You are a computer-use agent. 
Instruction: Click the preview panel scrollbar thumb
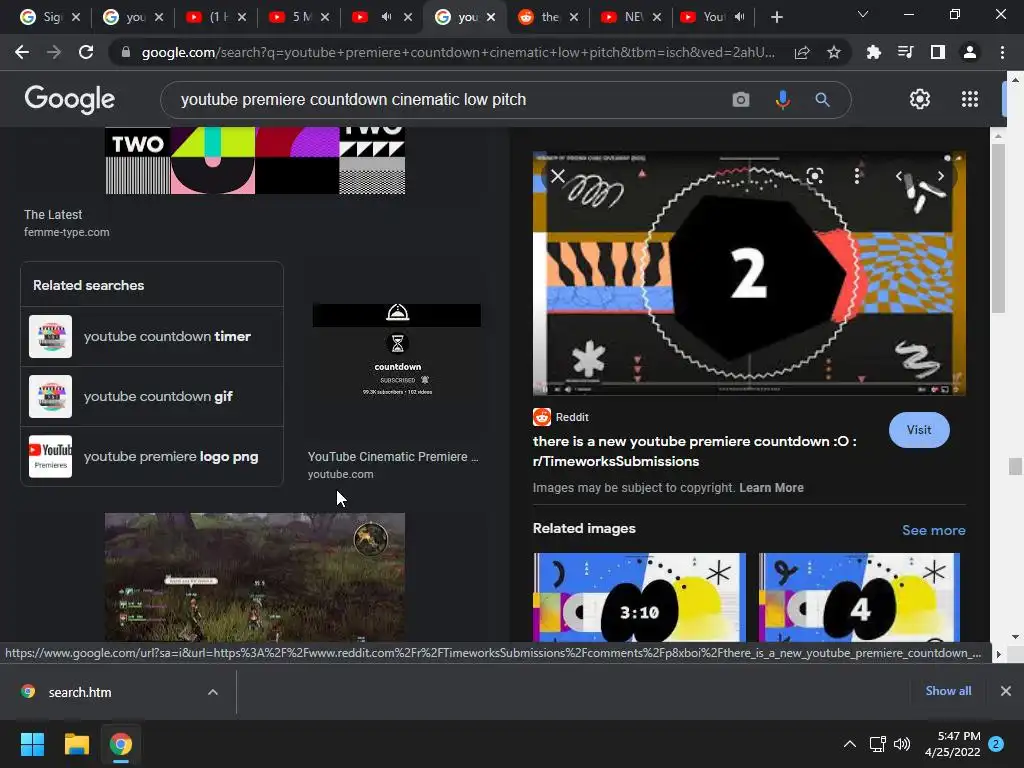[997, 229]
